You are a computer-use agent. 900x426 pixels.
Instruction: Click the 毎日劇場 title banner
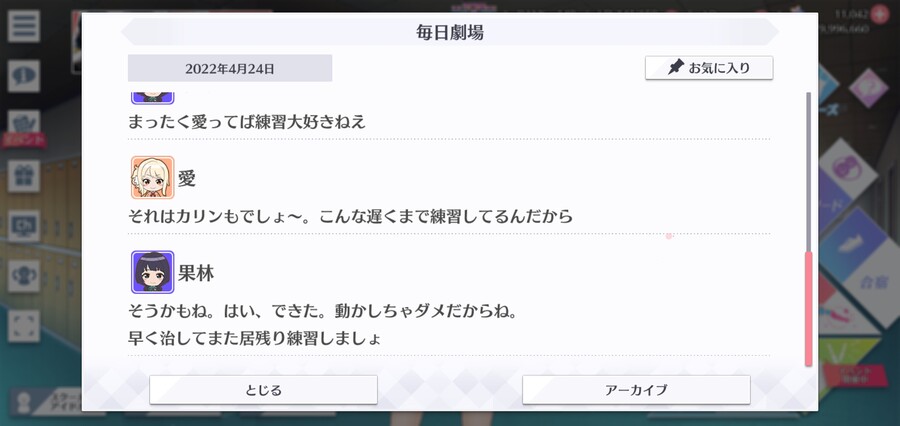point(449,32)
